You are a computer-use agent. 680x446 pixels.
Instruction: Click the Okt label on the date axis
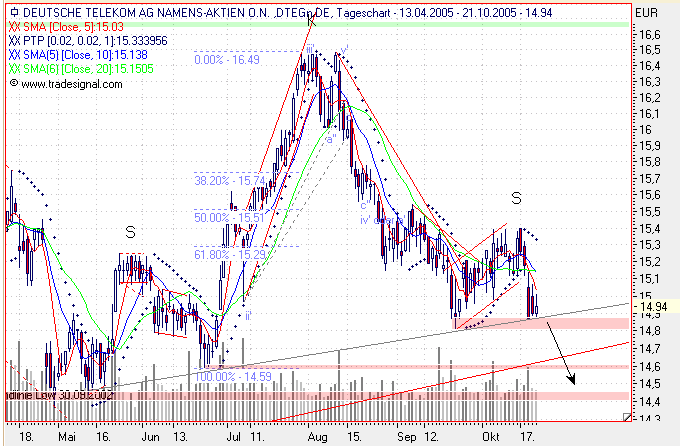pos(491,436)
